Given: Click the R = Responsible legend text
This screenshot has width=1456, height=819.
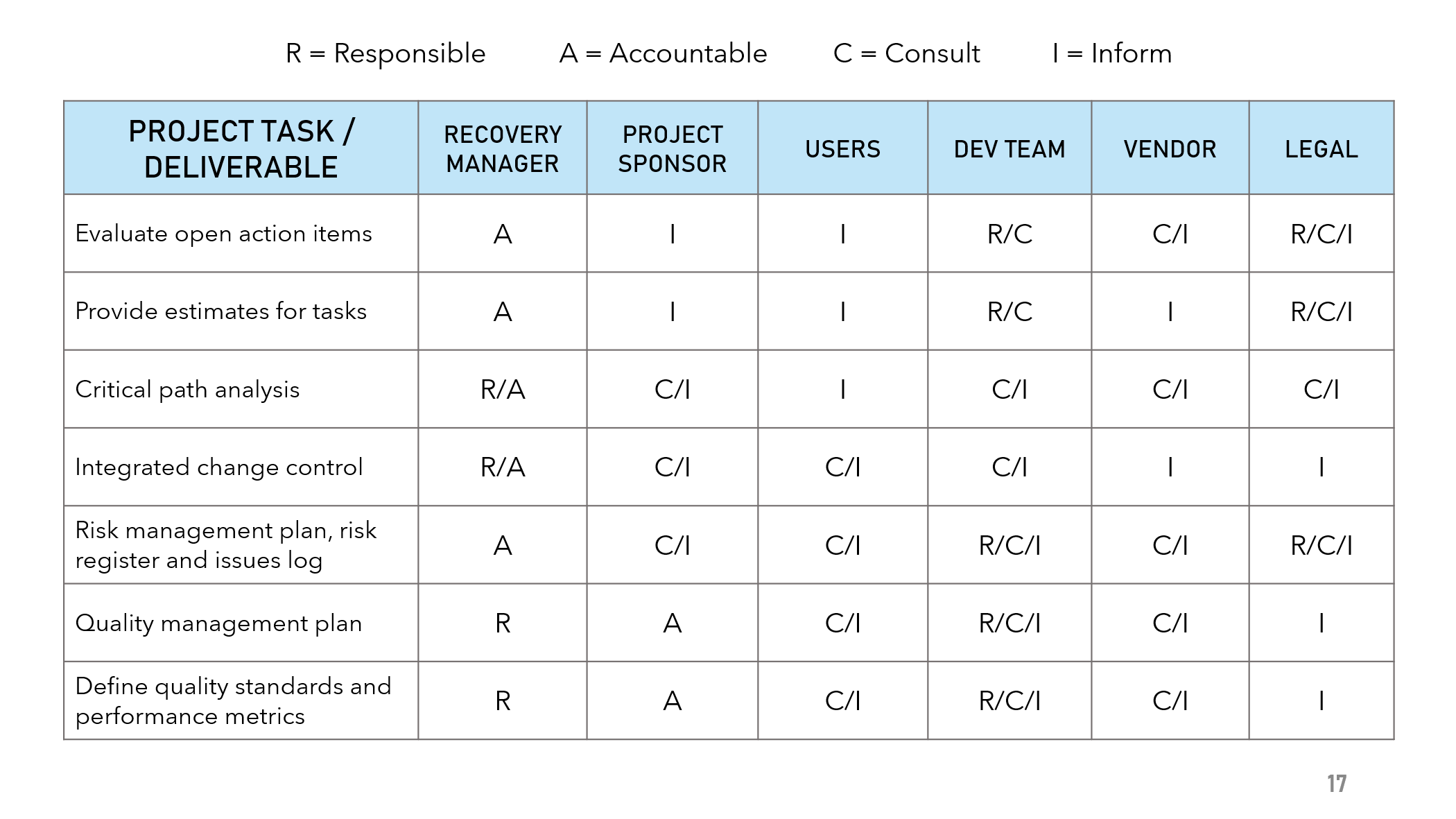Looking at the screenshot, I should click(385, 53).
